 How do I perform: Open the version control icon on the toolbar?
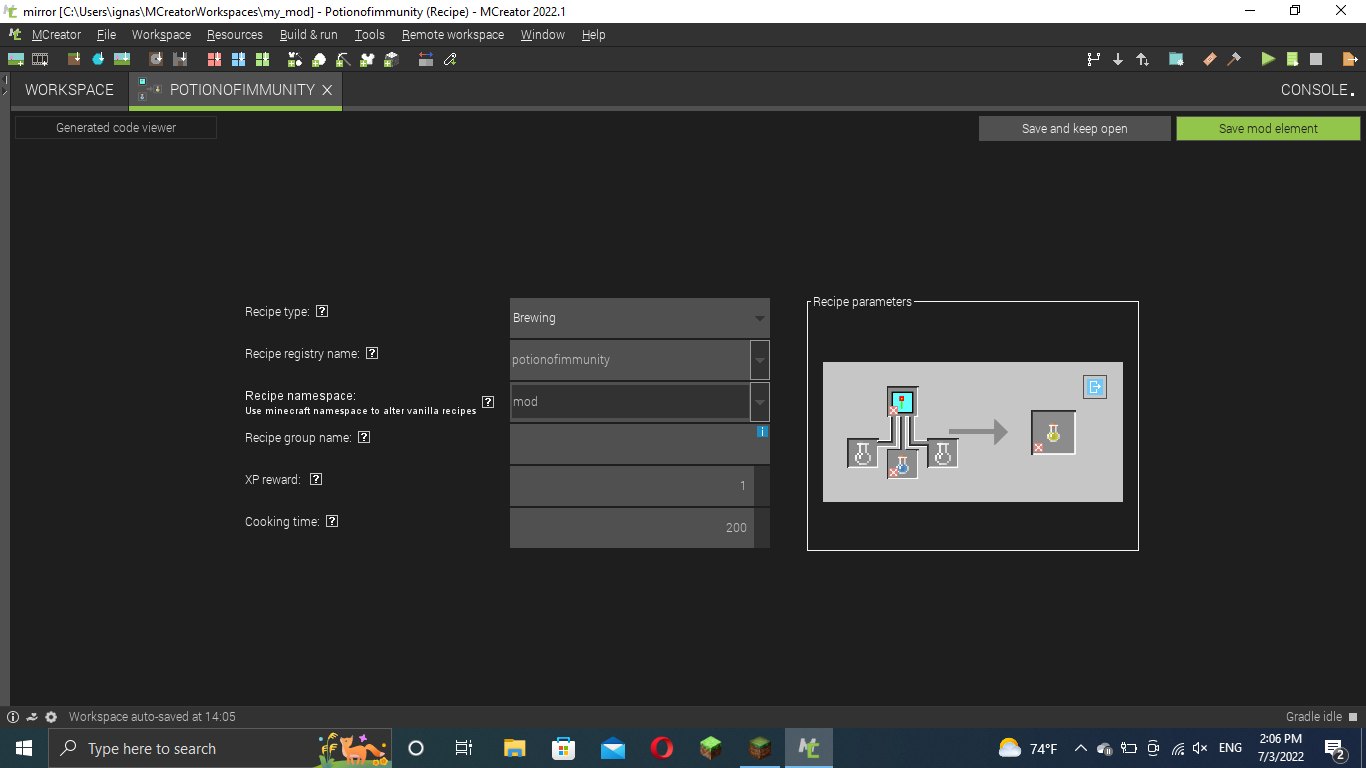click(1093, 59)
